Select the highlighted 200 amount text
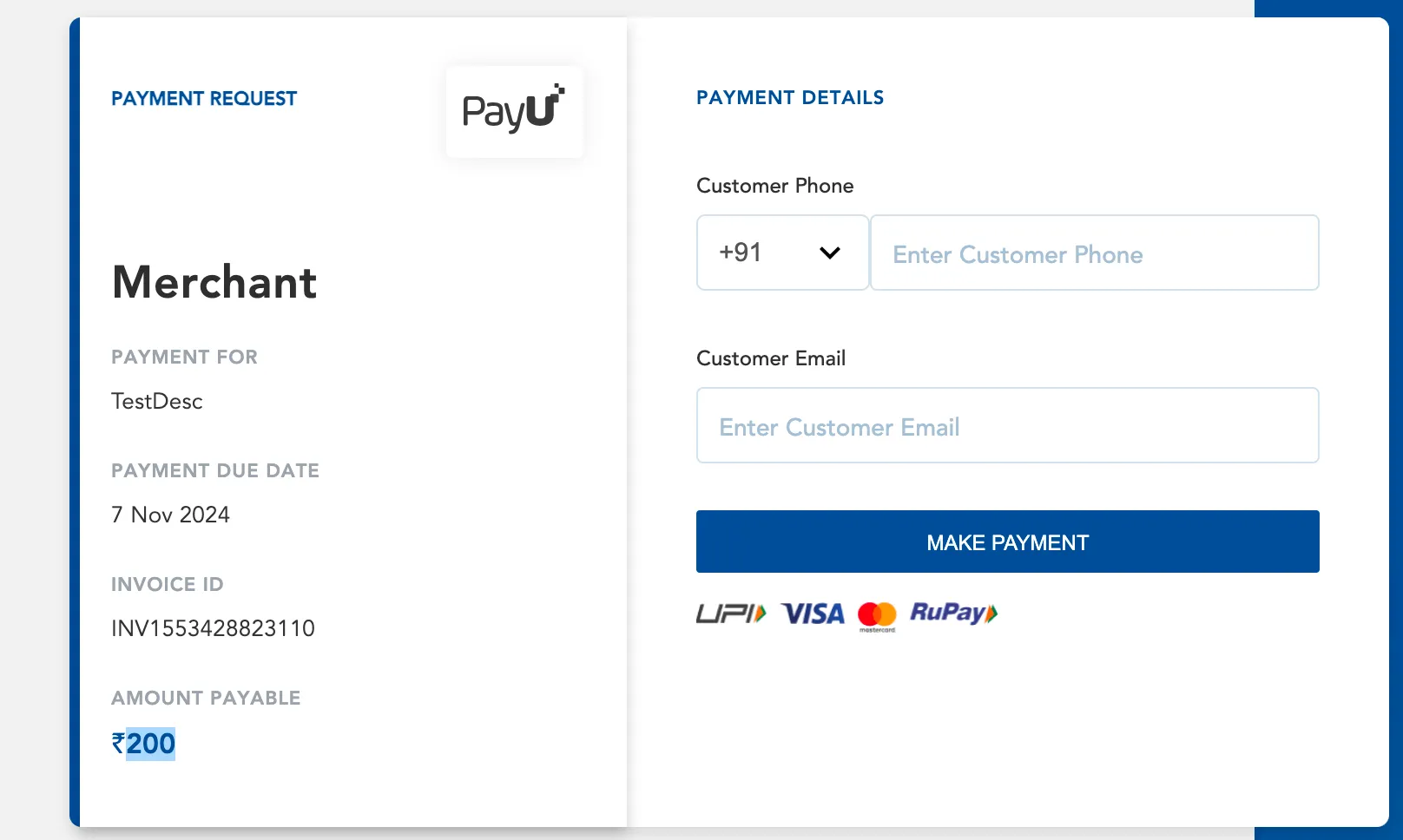Screen dimensions: 1403x840 [151, 744]
